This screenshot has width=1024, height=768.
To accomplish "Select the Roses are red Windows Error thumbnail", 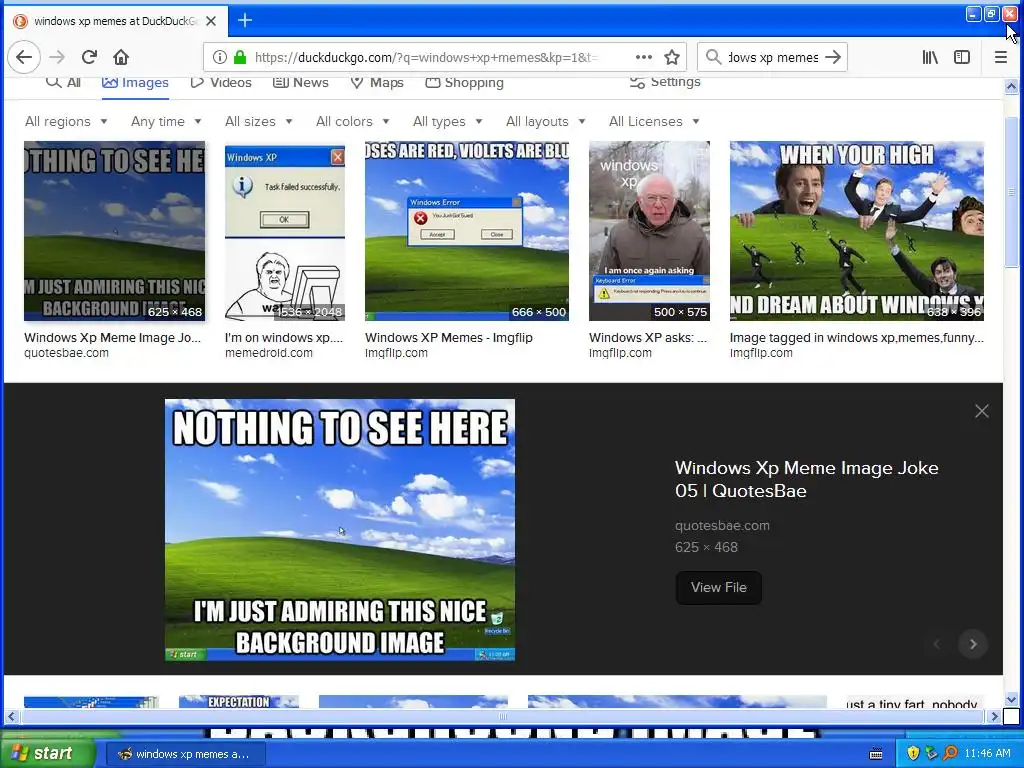I will click(467, 231).
